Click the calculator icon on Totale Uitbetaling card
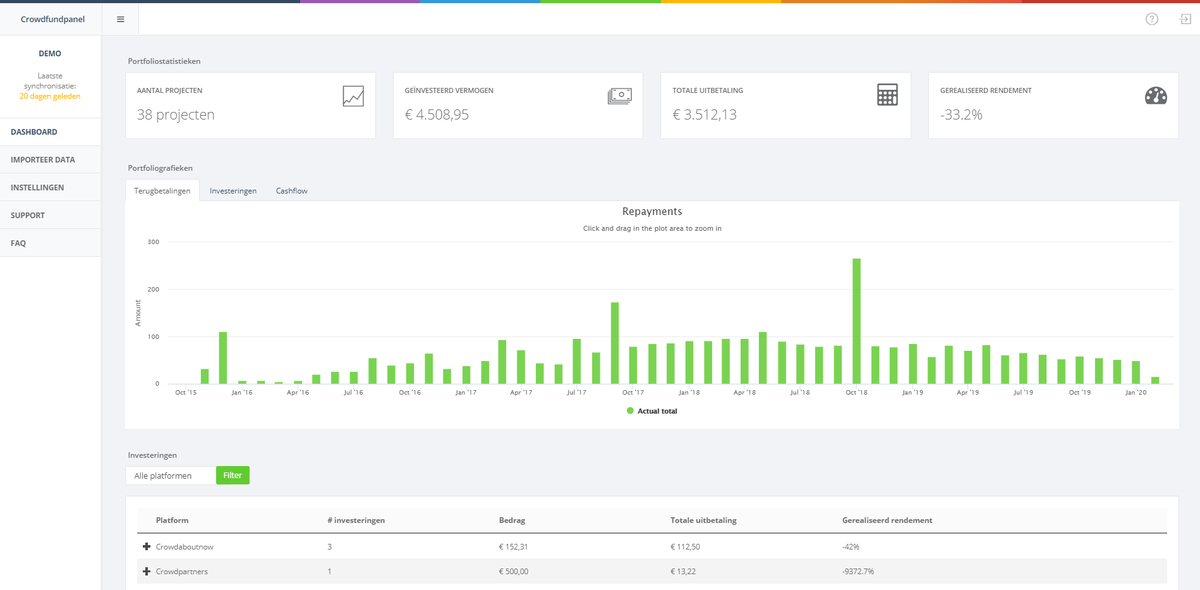1200x590 pixels. point(887,95)
